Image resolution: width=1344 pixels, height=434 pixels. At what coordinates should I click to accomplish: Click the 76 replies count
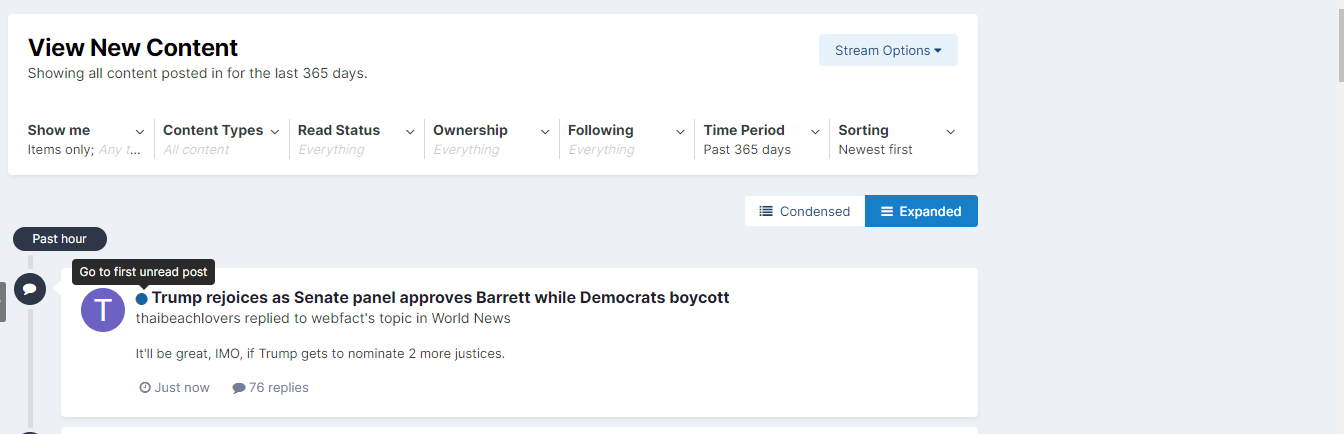click(x=271, y=387)
